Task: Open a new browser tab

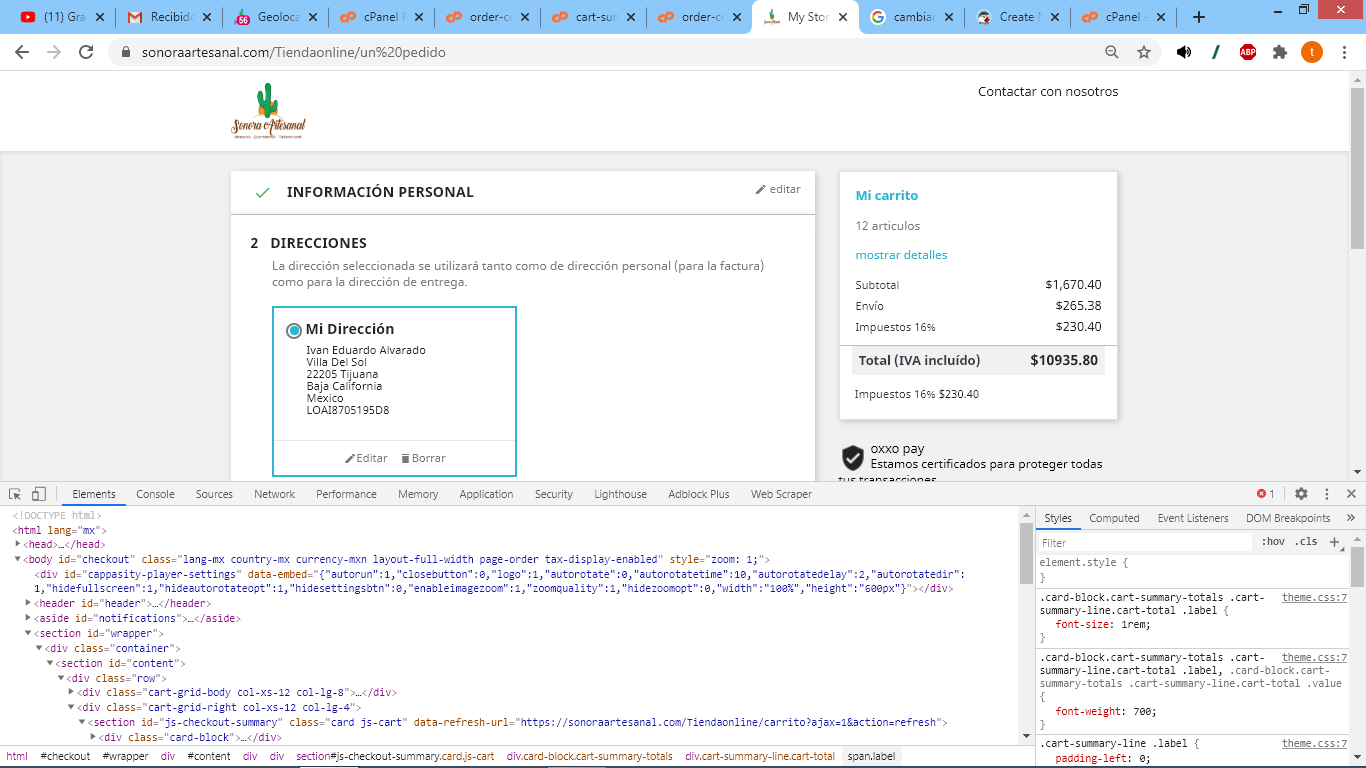Action: (x=1199, y=17)
